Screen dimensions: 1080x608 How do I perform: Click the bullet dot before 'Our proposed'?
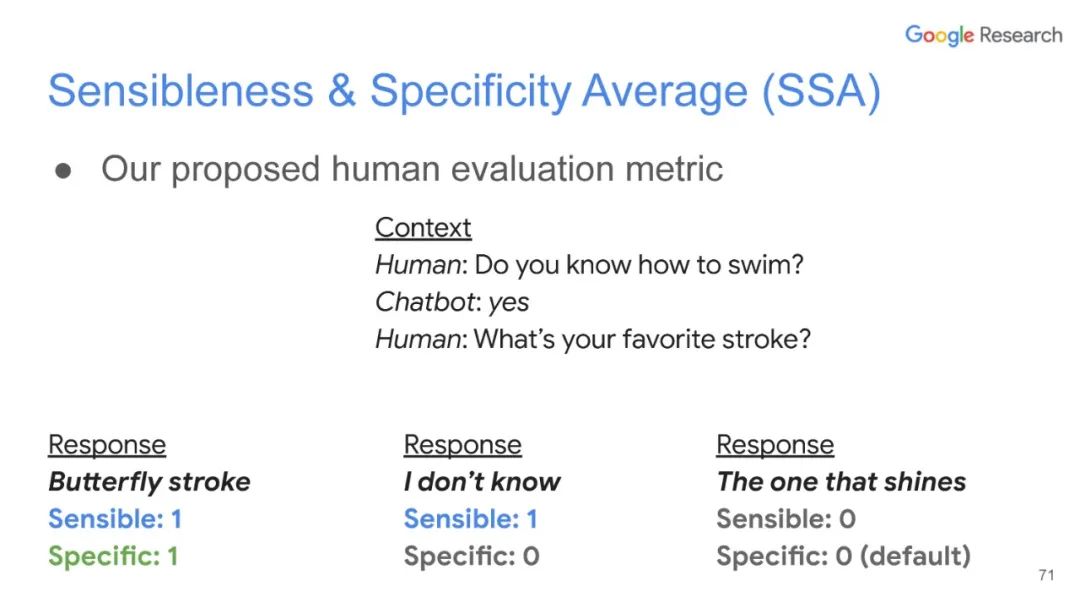(64, 171)
